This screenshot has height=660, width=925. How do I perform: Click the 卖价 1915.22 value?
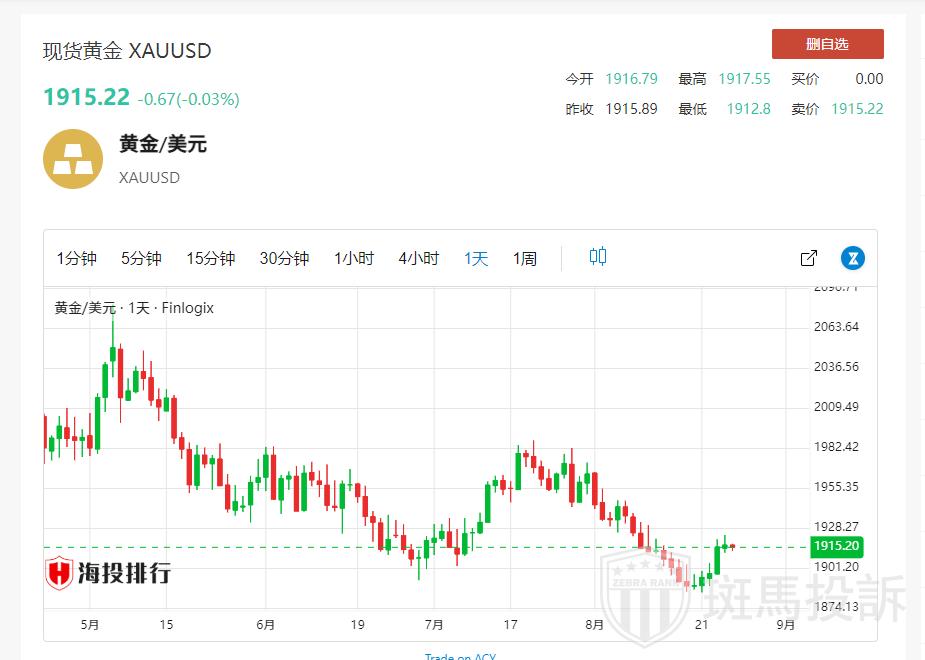tap(857, 109)
